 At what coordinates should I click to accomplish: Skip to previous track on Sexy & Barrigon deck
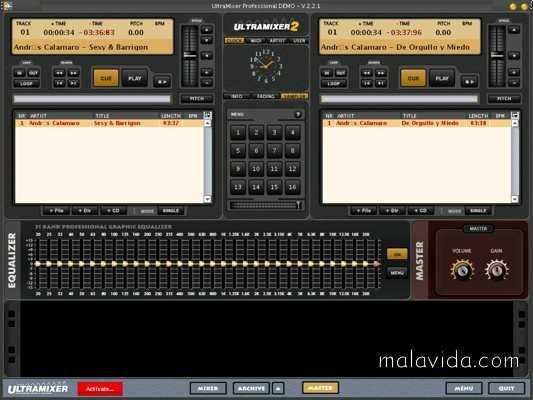pyautogui.click(x=59, y=83)
